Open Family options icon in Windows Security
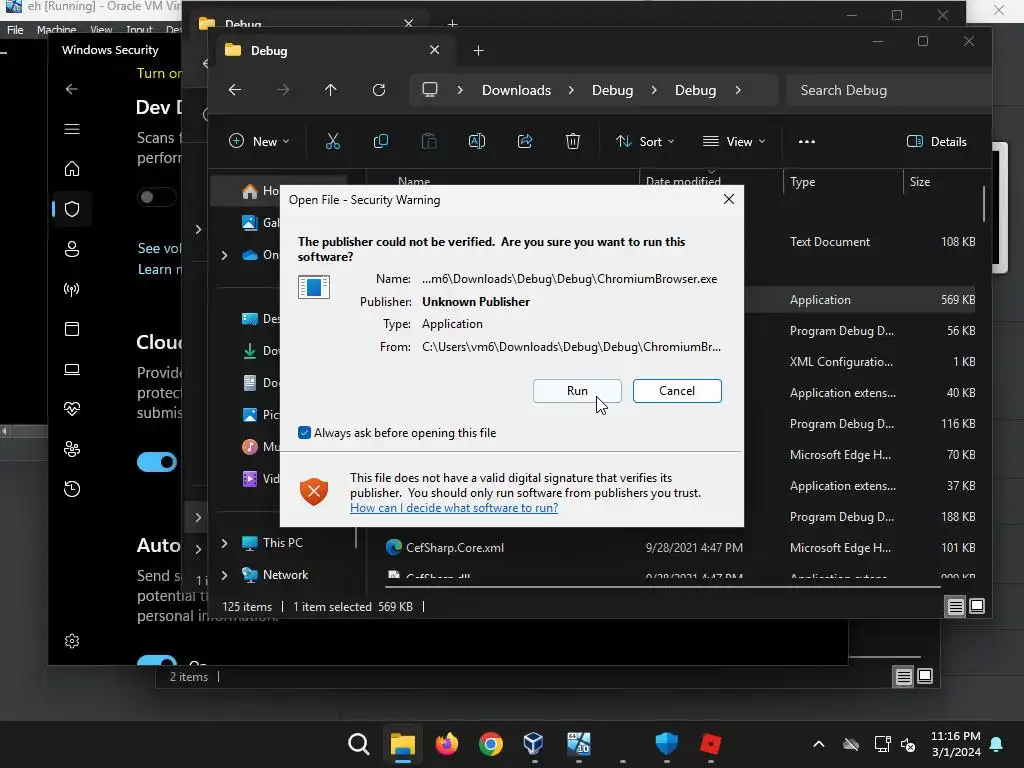The image size is (1024, 768). (x=72, y=449)
